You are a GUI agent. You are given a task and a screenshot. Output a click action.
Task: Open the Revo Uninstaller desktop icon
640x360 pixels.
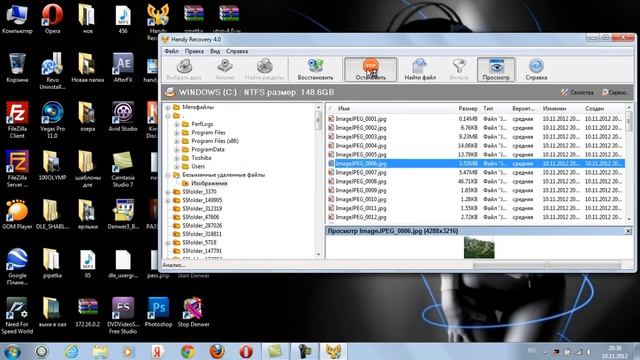[x=53, y=71]
